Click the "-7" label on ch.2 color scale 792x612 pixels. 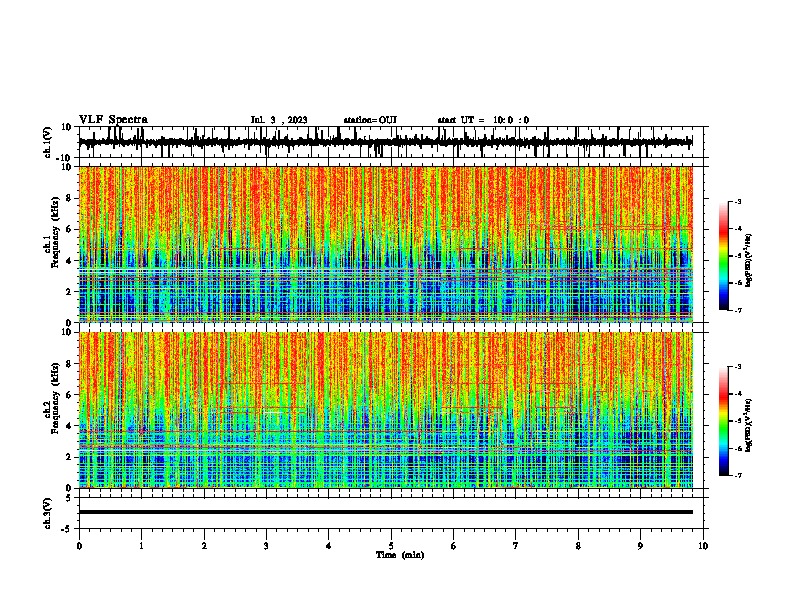point(737,476)
